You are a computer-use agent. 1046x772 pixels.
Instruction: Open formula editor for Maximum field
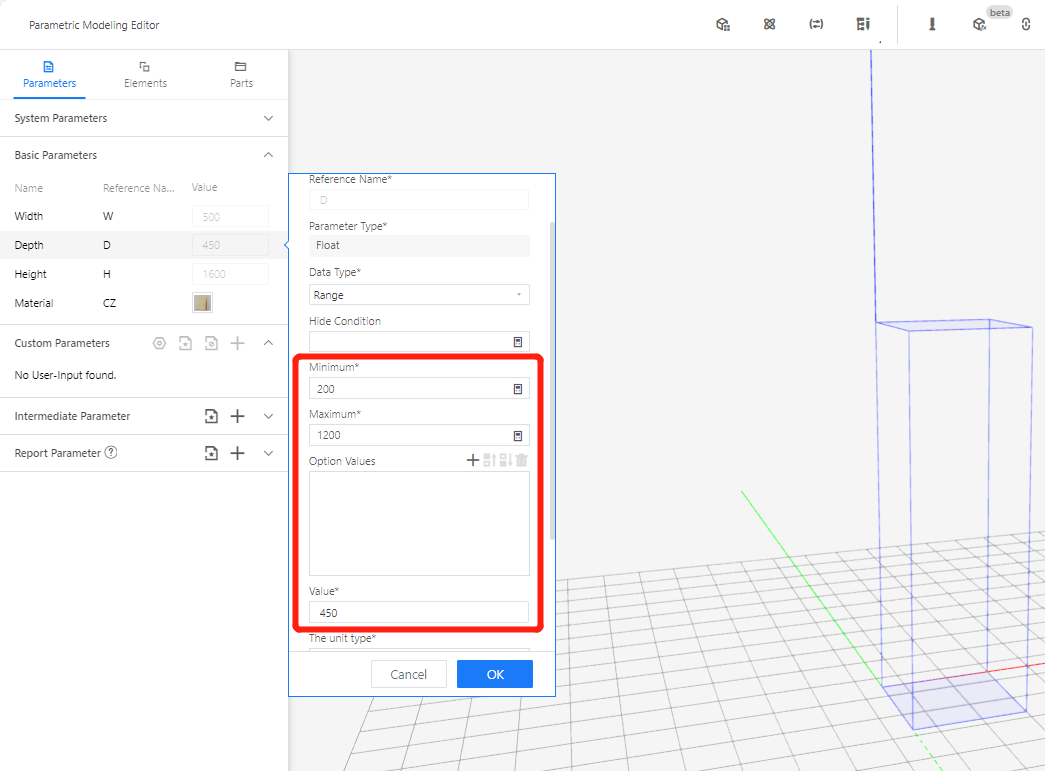[x=518, y=436]
